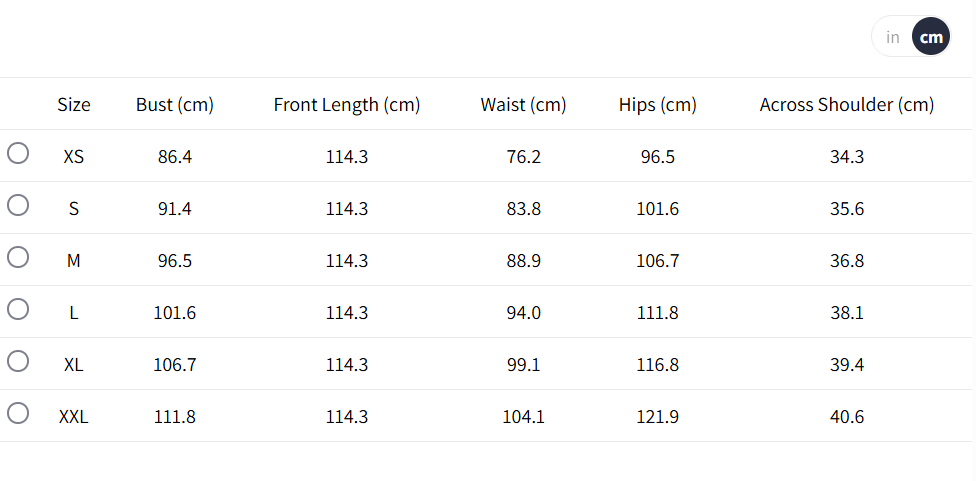The width and height of the screenshot is (976, 481).
Task: Click the Size column header
Action: point(74,104)
